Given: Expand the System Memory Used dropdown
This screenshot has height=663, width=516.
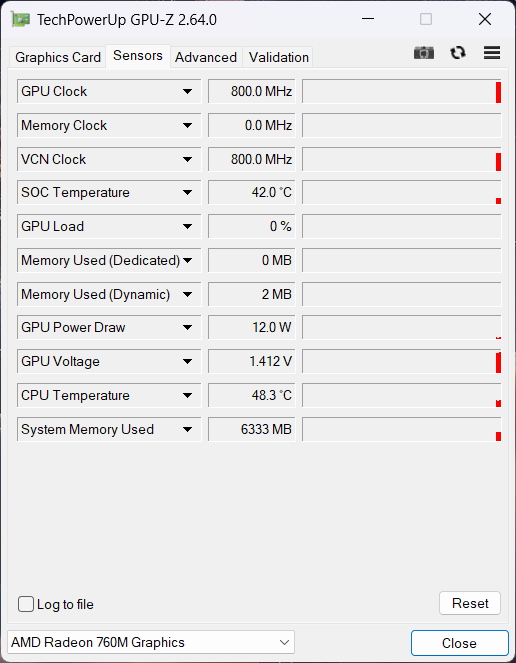Looking at the screenshot, I should pos(187,429).
